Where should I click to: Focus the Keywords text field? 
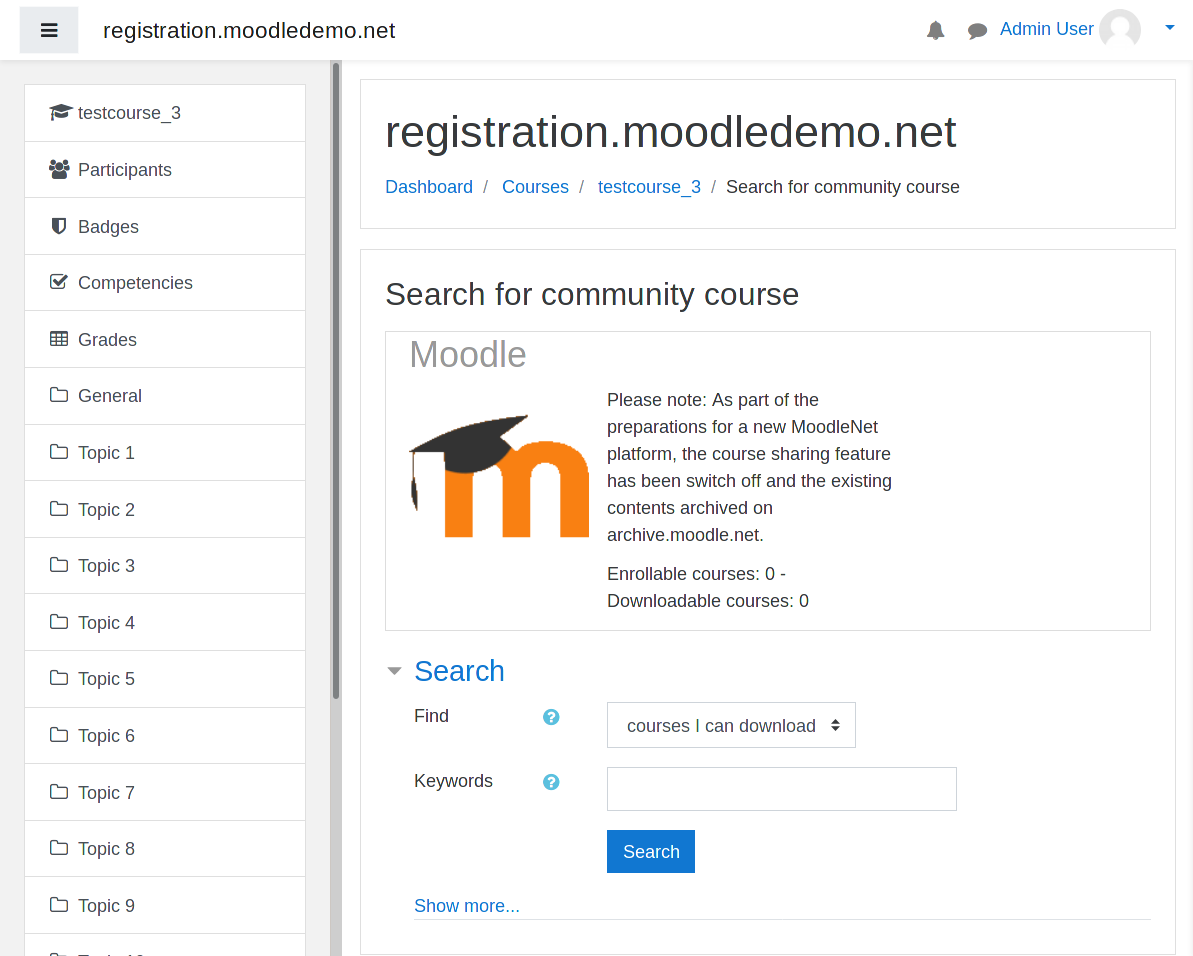point(781,789)
